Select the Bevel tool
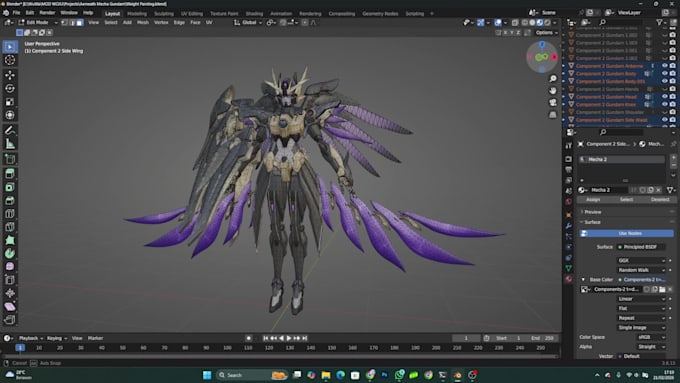The height and width of the screenshot is (383, 680). click(10, 200)
